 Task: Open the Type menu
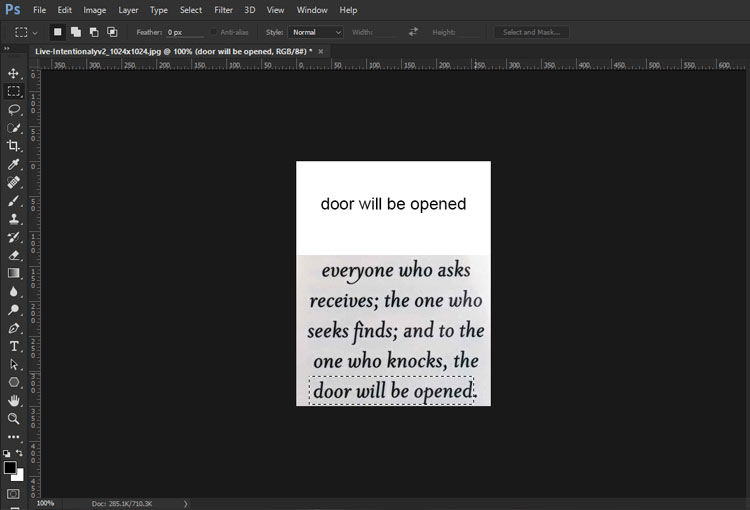[159, 10]
